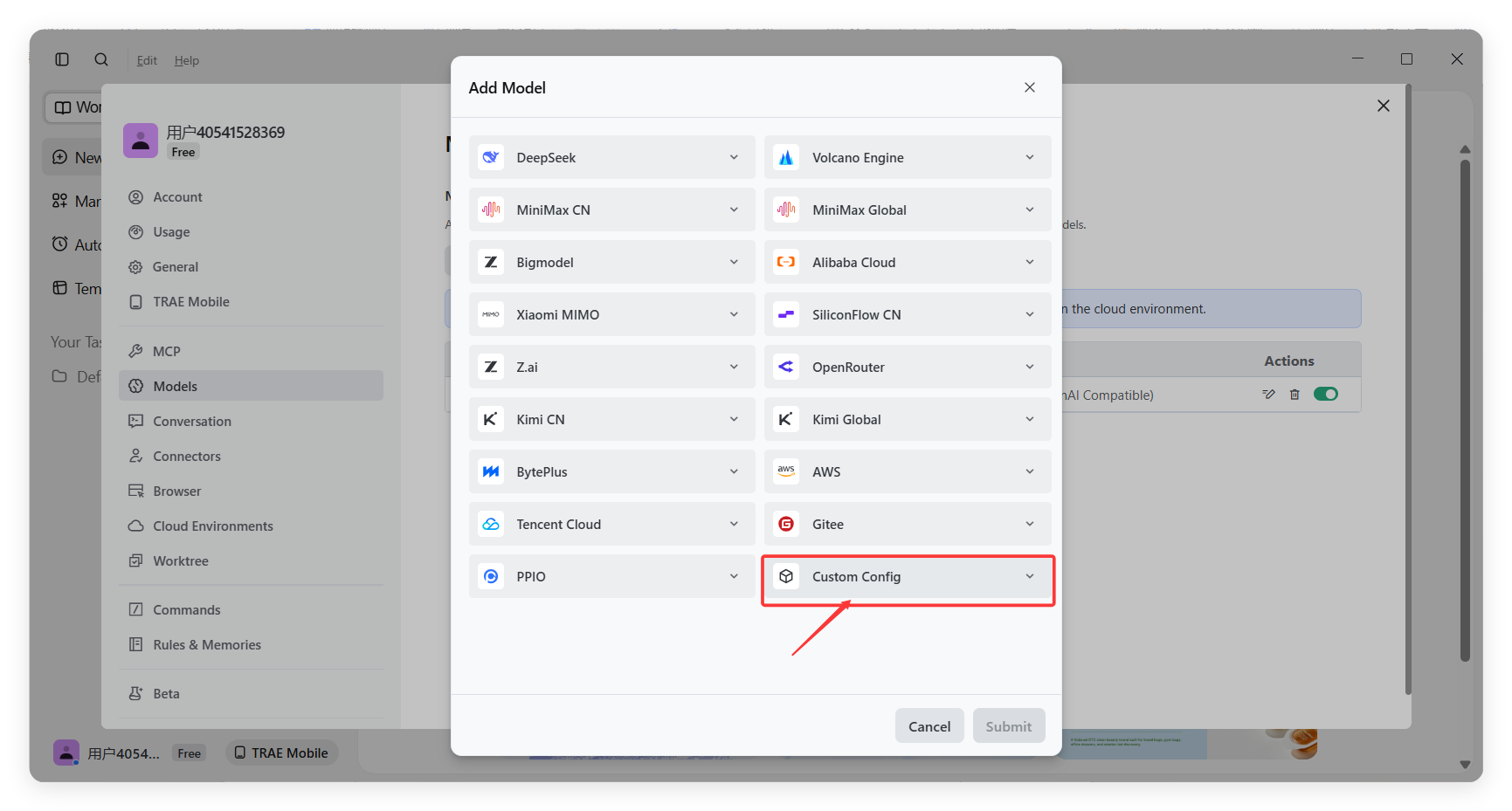The image size is (1512, 811).
Task: Click the Submit button
Action: pos(1009,726)
